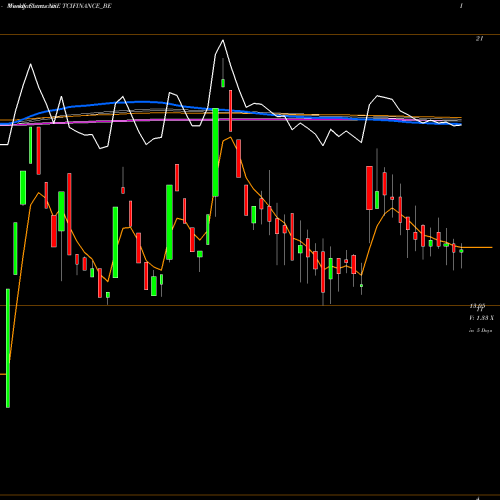Click the last small green candle at the right end
The height and width of the screenshot is (500, 500).
[x=461, y=251]
